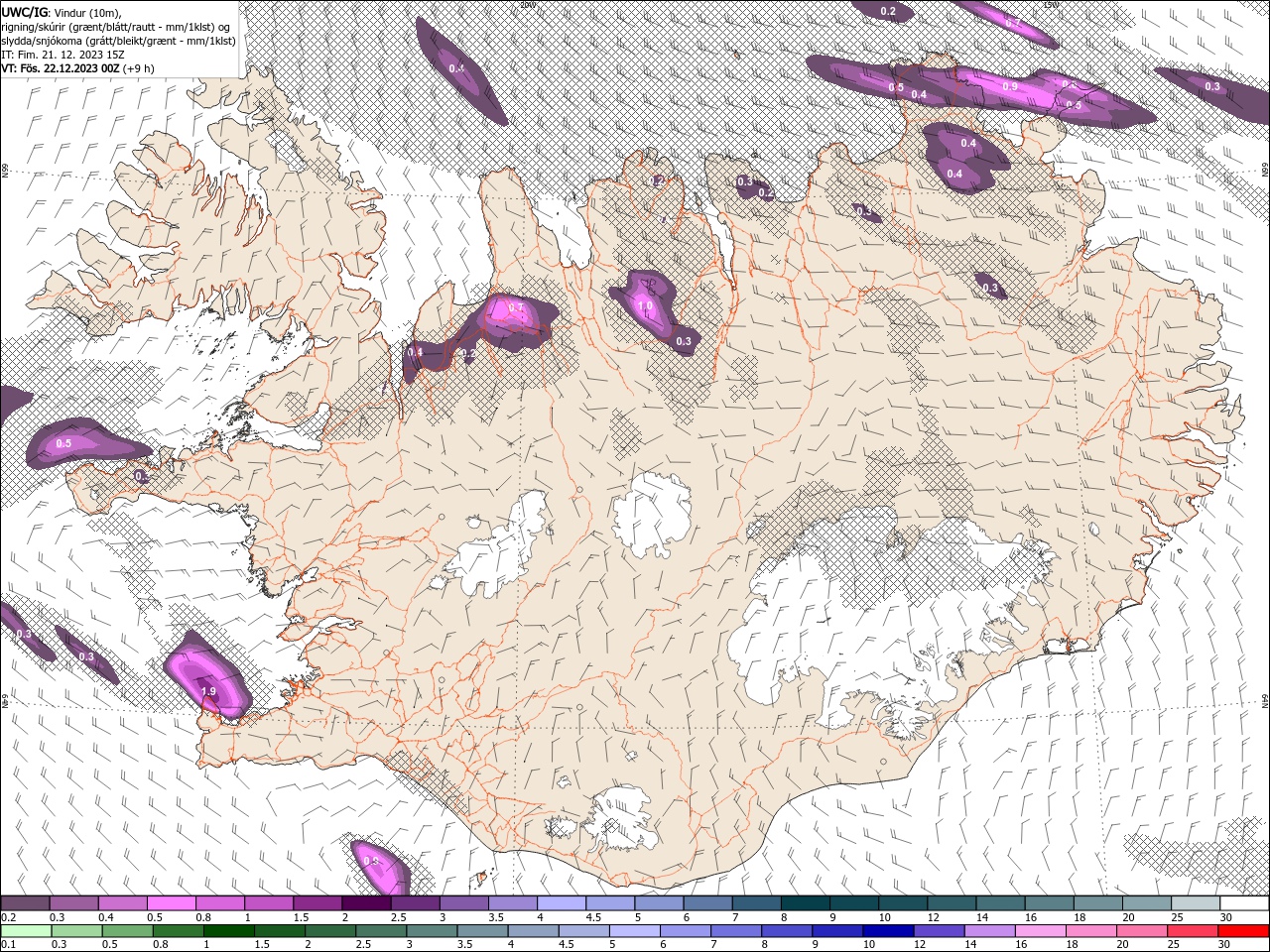1270x952 pixels.
Task: Click the lower legend red swatch at 30
Action: [x=1244, y=931]
